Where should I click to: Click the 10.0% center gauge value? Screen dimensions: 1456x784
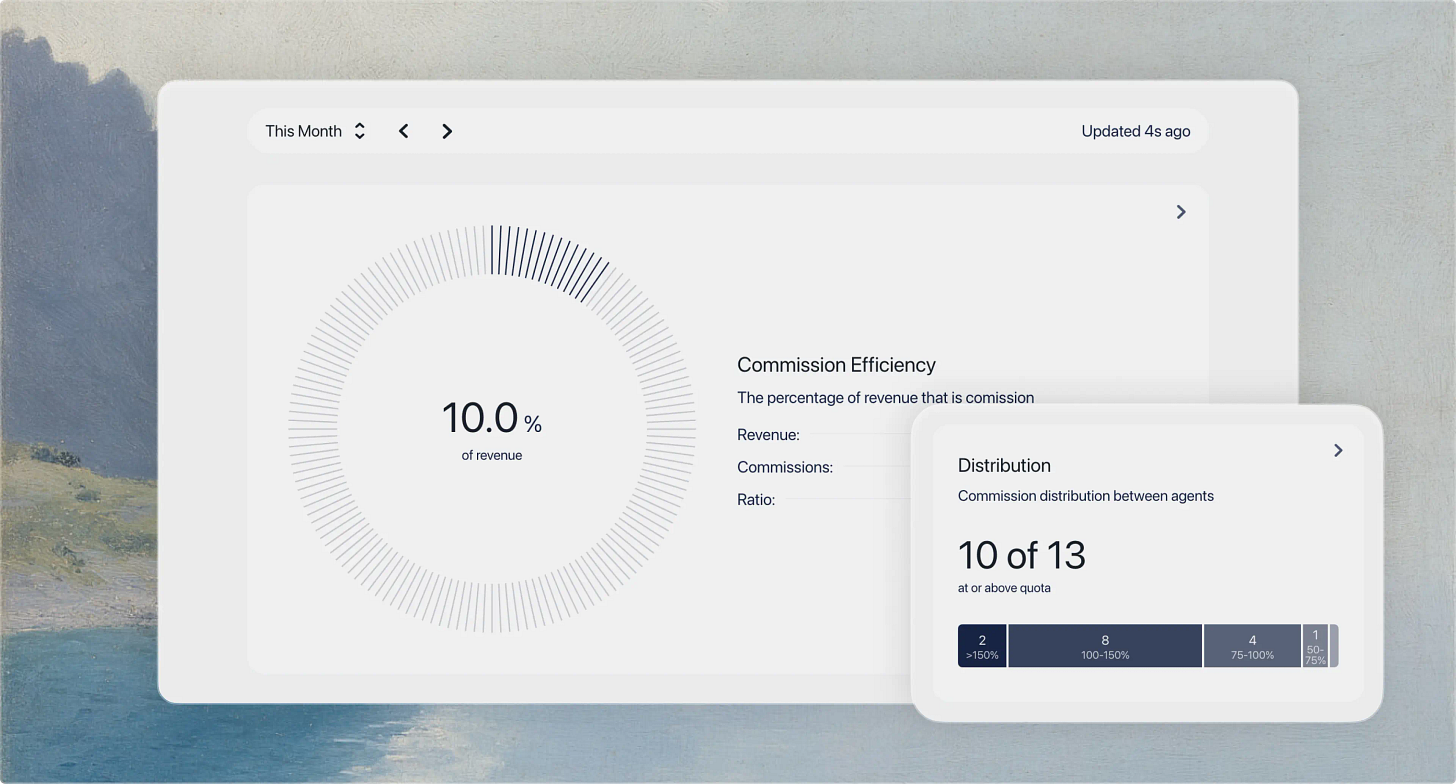point(492,418)
